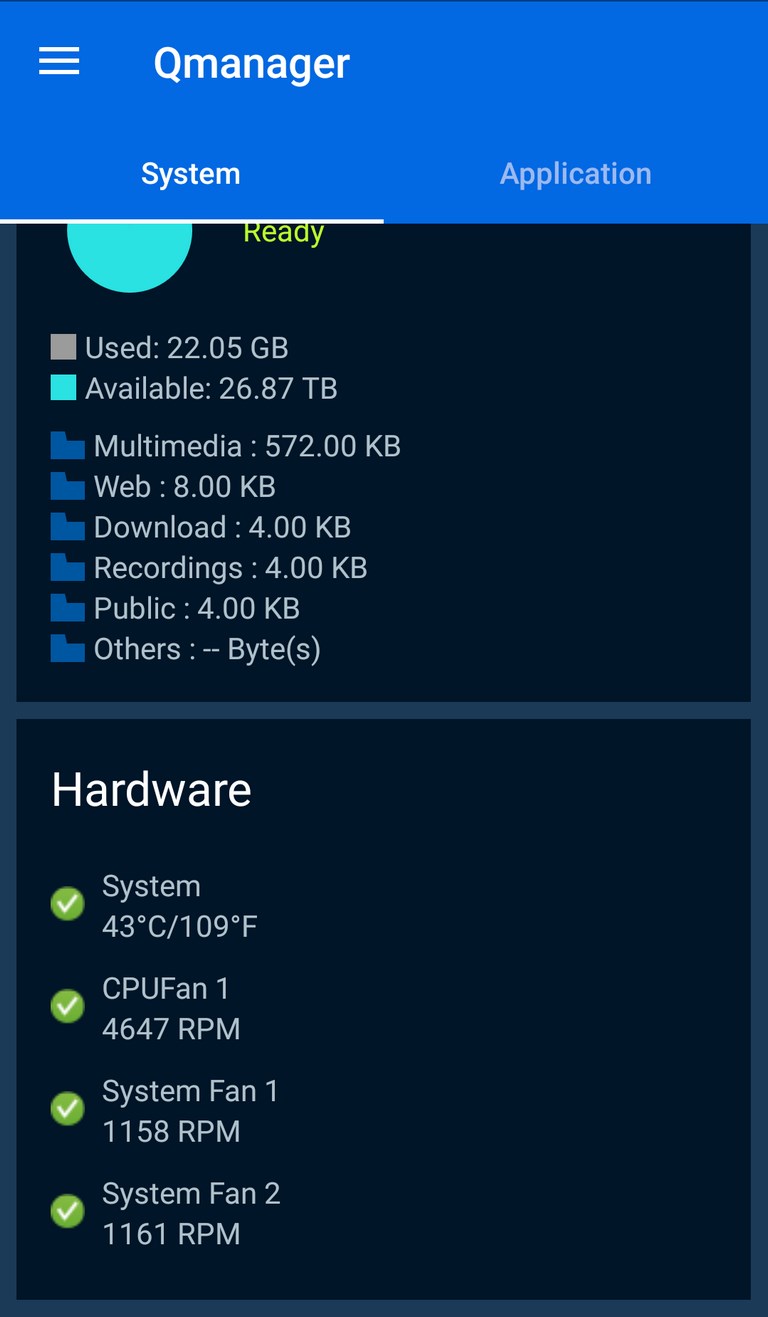Tap the green Ready status text

pos(284,233)
